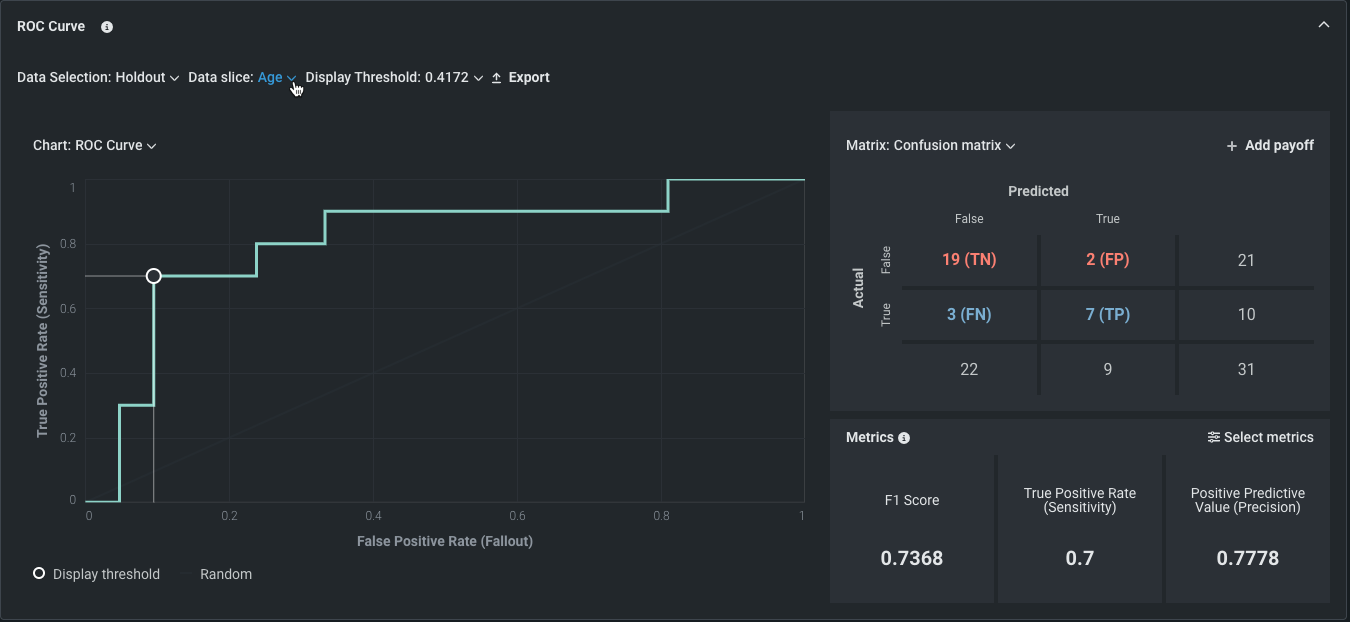Click the F1 Score metric tile

tap(912, 529)
